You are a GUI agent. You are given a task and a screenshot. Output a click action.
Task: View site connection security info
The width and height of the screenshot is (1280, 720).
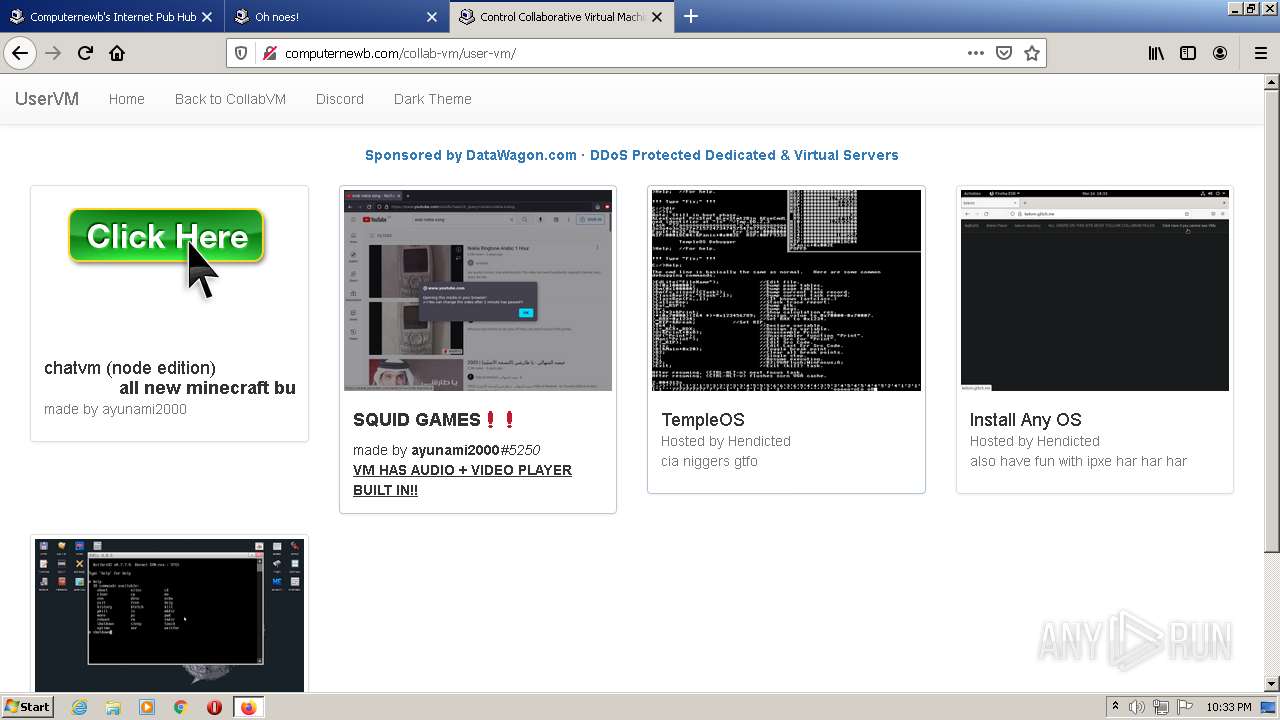[268, 53]
